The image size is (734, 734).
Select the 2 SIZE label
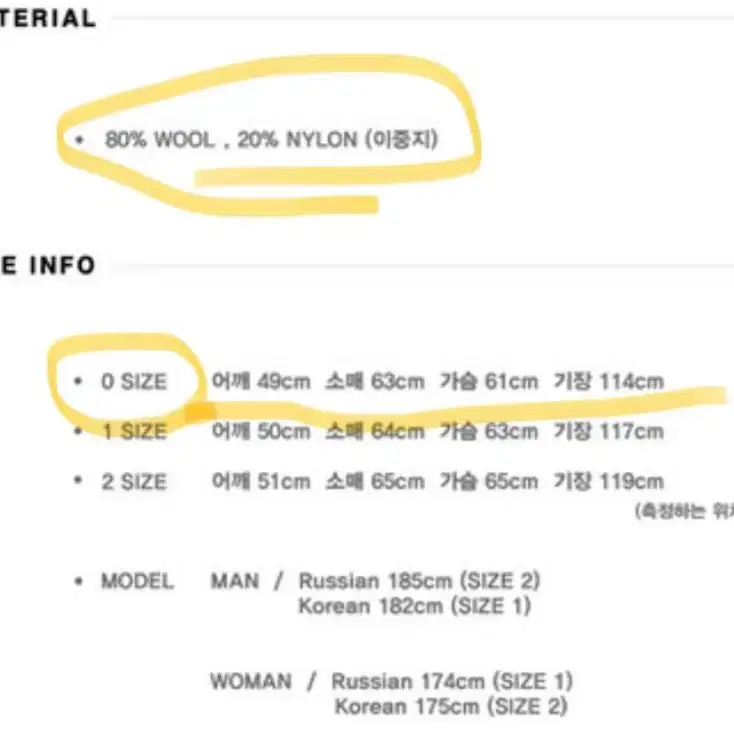pyautogui.click(x=134, y=481)
